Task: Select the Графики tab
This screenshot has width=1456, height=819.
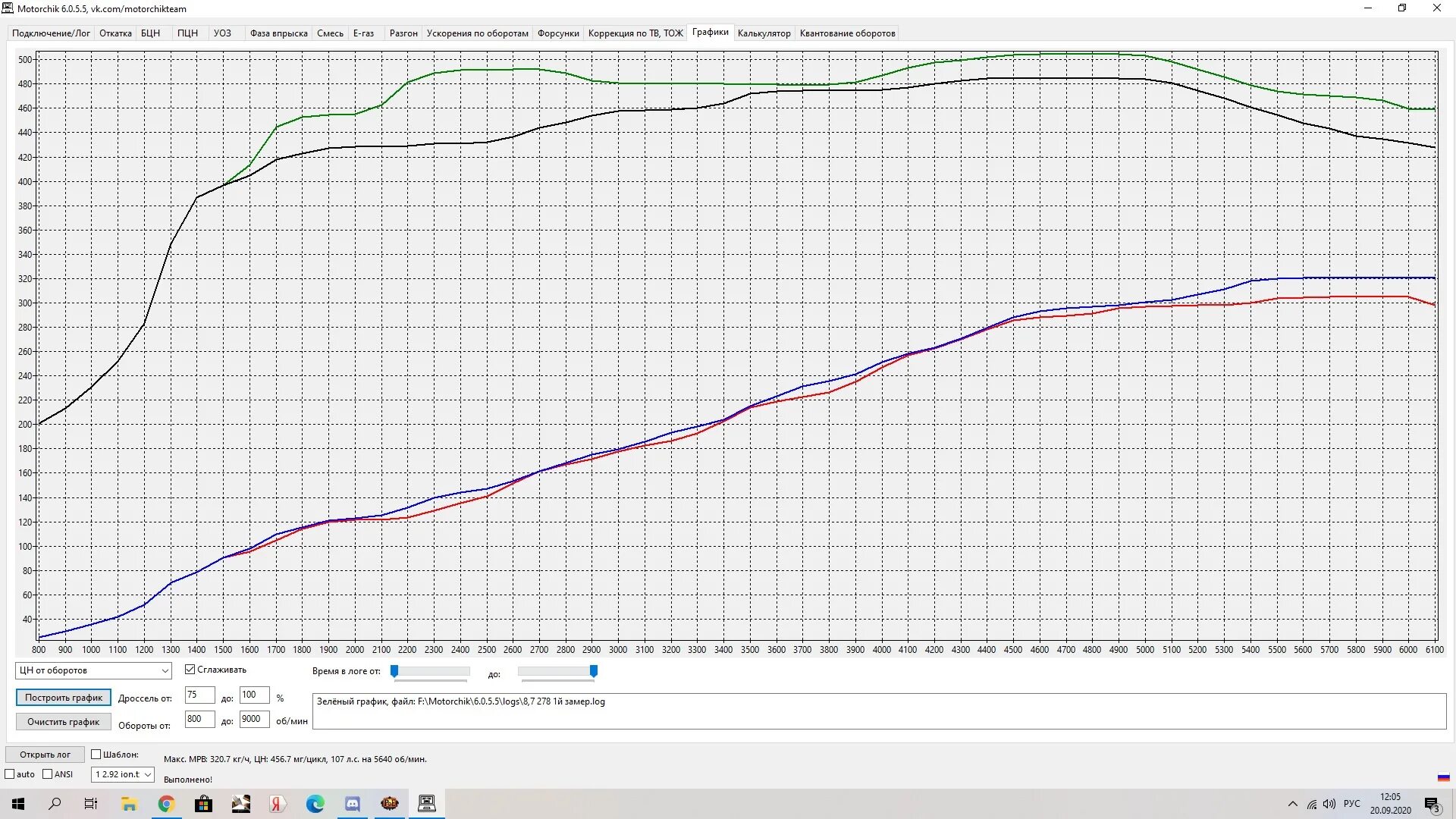Action: pos(710,33)
